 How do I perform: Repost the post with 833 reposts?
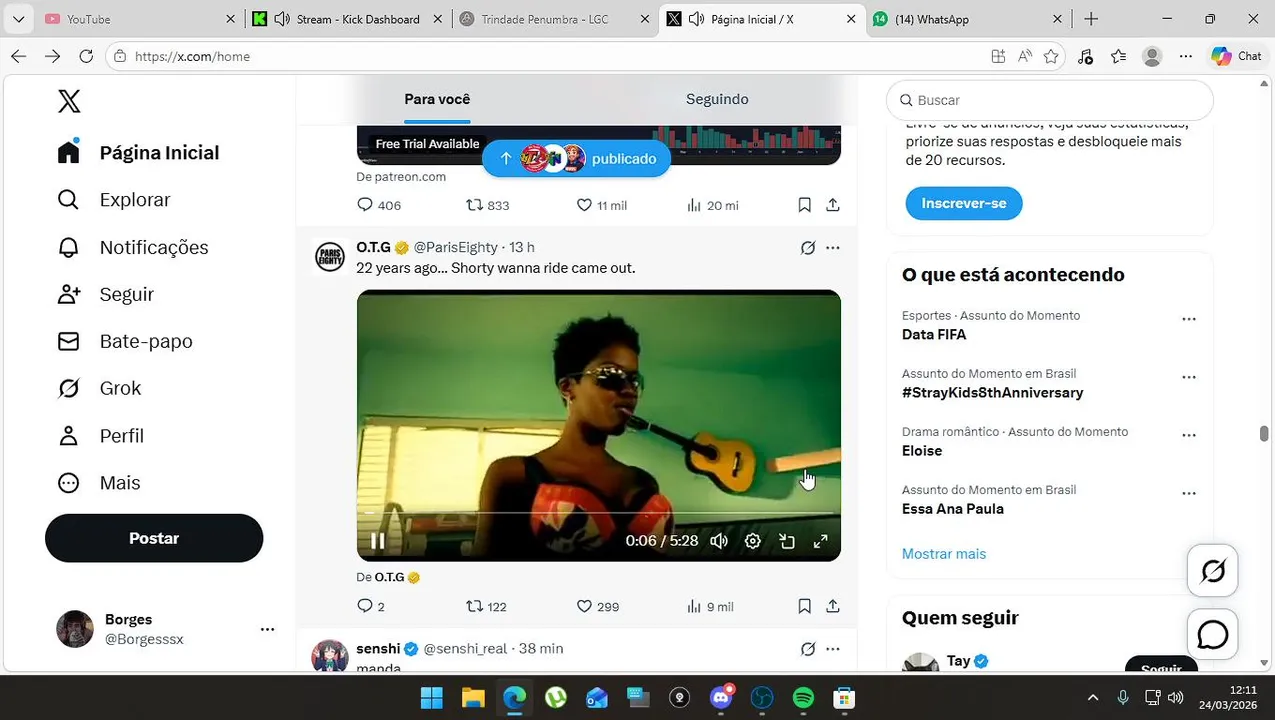coord(488,205)
